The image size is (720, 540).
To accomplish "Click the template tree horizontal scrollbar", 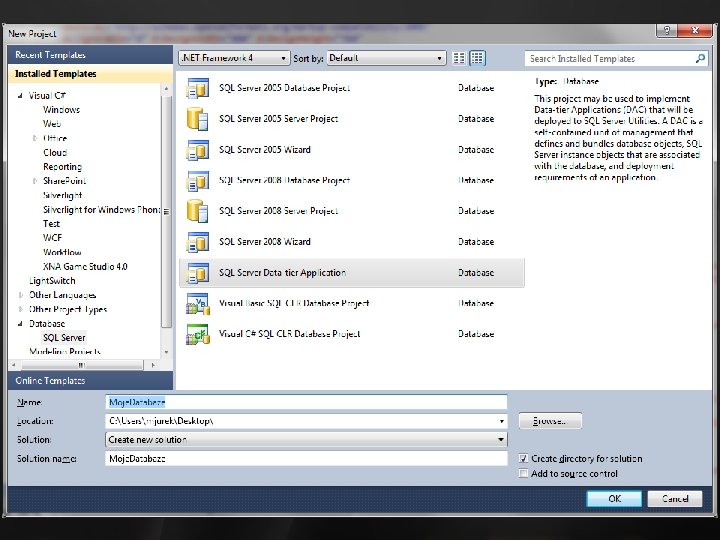I will [x=83, y=365].
